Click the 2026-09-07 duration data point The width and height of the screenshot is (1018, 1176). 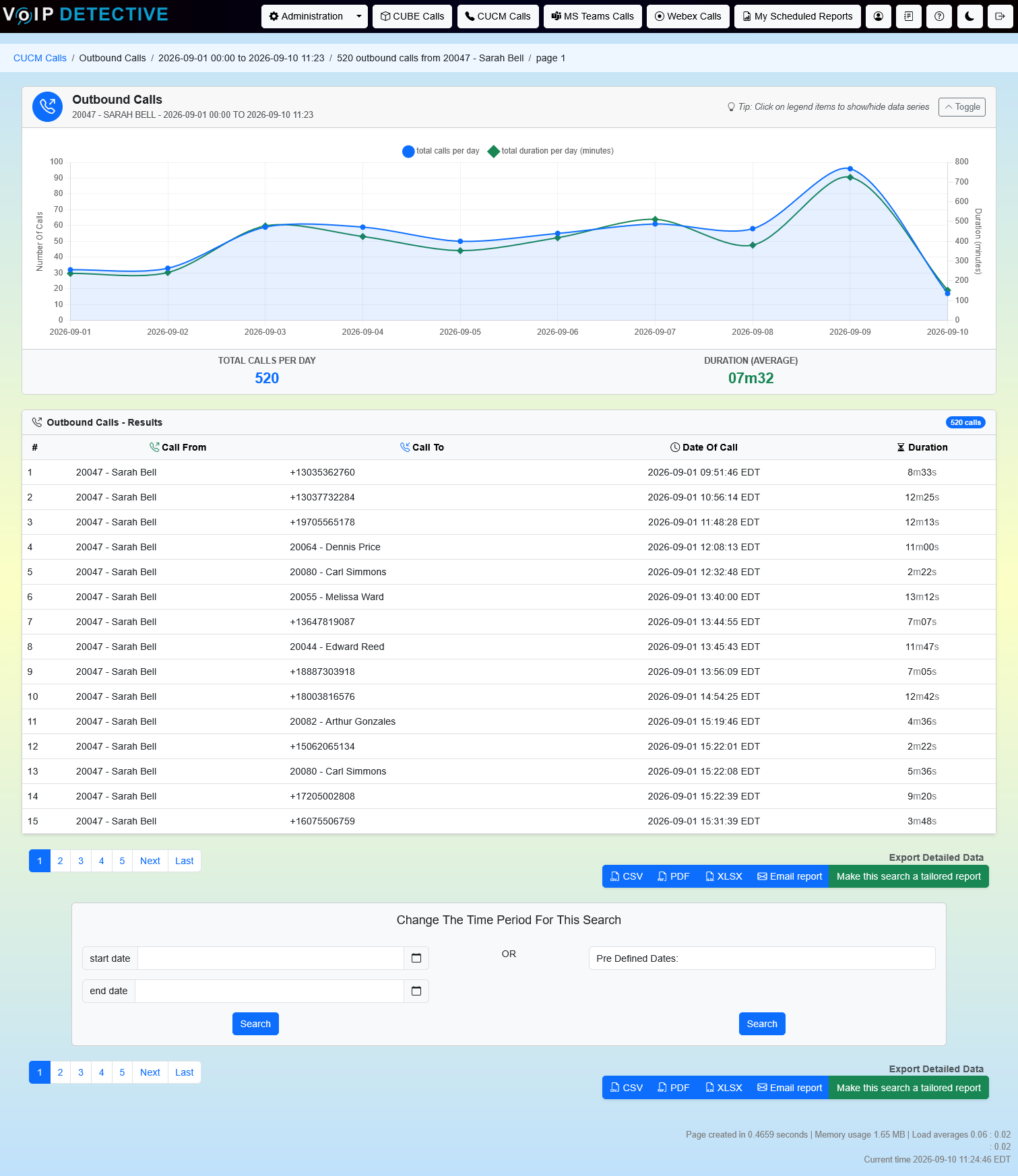pos(655,219)
